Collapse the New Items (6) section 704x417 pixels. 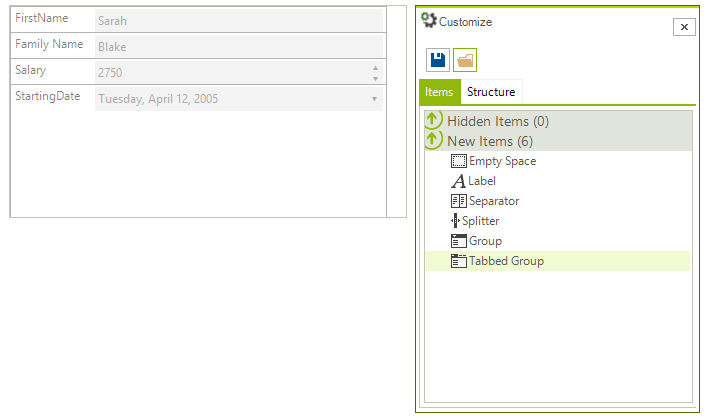[x=433, y=140]
